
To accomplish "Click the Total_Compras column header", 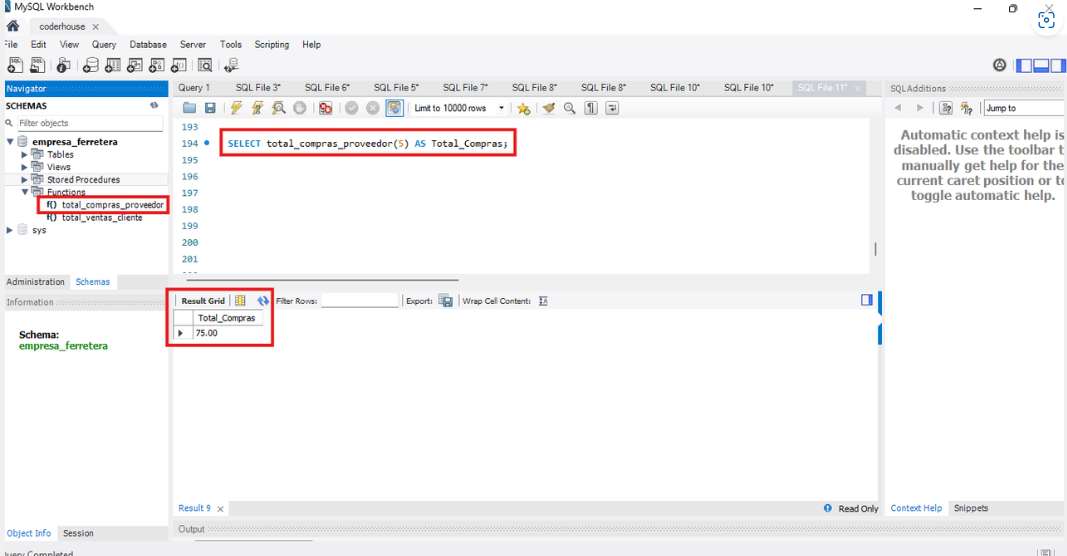I will point(227,318).
